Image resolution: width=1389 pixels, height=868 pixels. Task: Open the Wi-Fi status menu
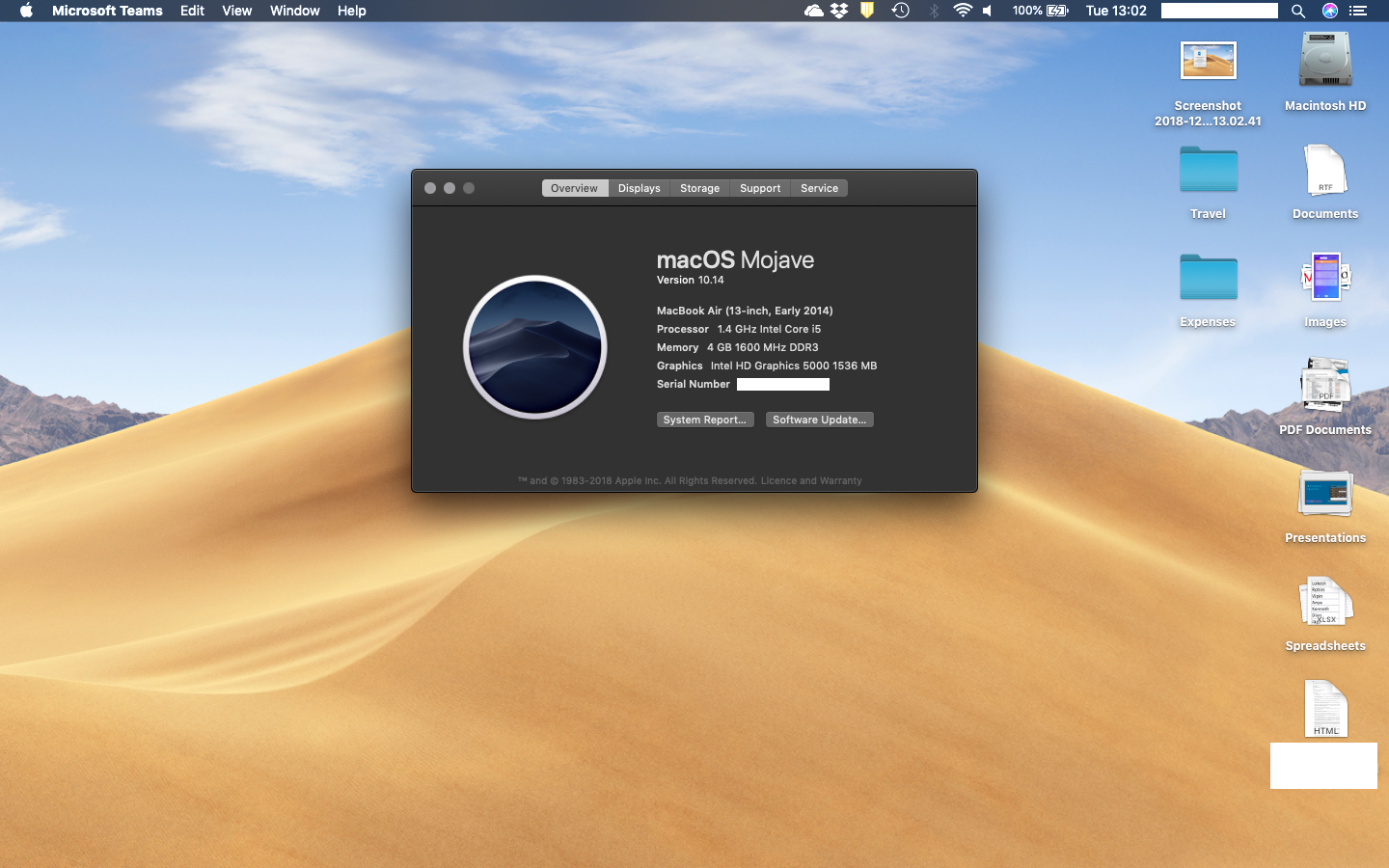962,11
